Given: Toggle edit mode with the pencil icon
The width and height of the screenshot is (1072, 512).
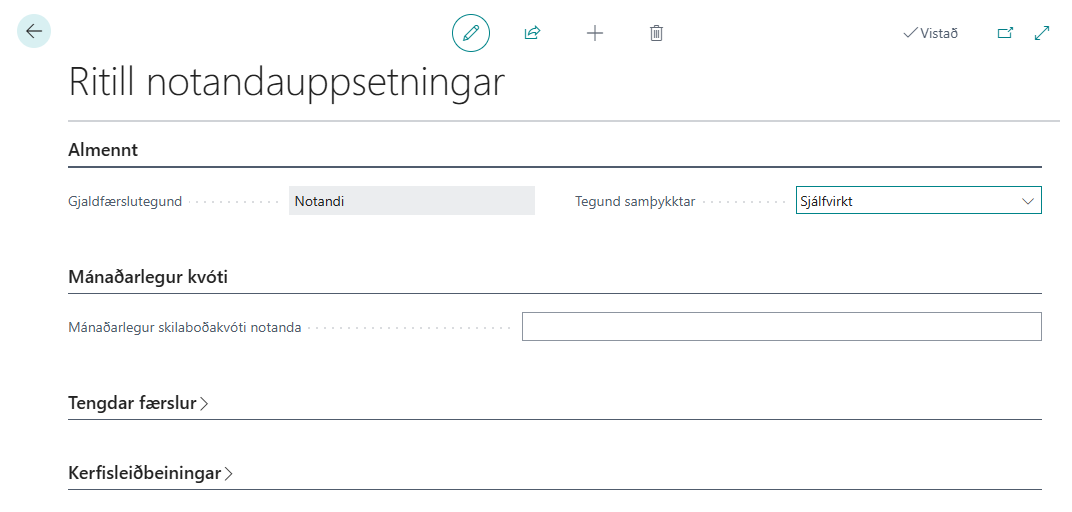Looking at the screenshot, I should pyautogui.click(x=471, y=33).
